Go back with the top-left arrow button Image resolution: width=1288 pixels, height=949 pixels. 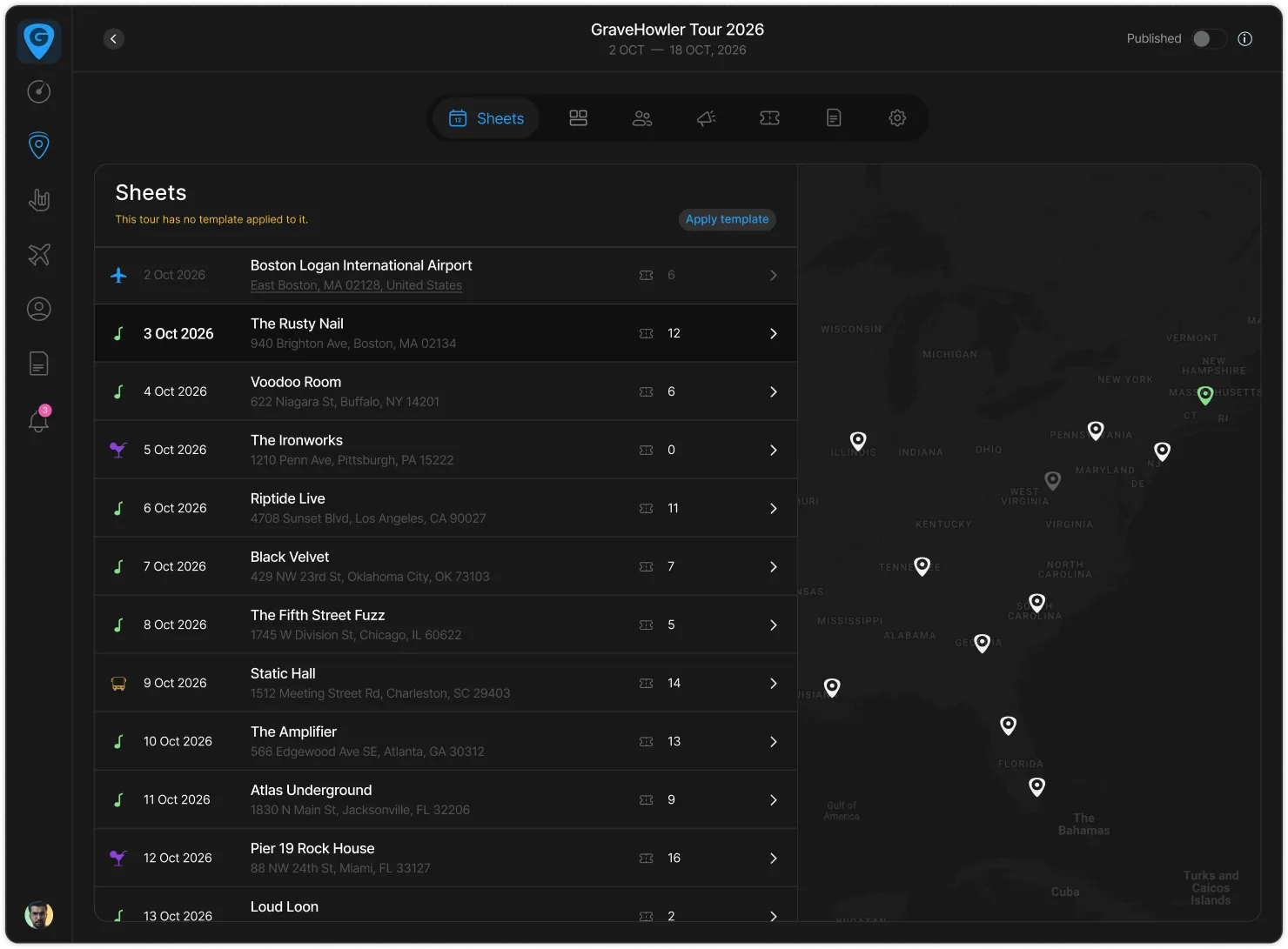pos(114,38)
